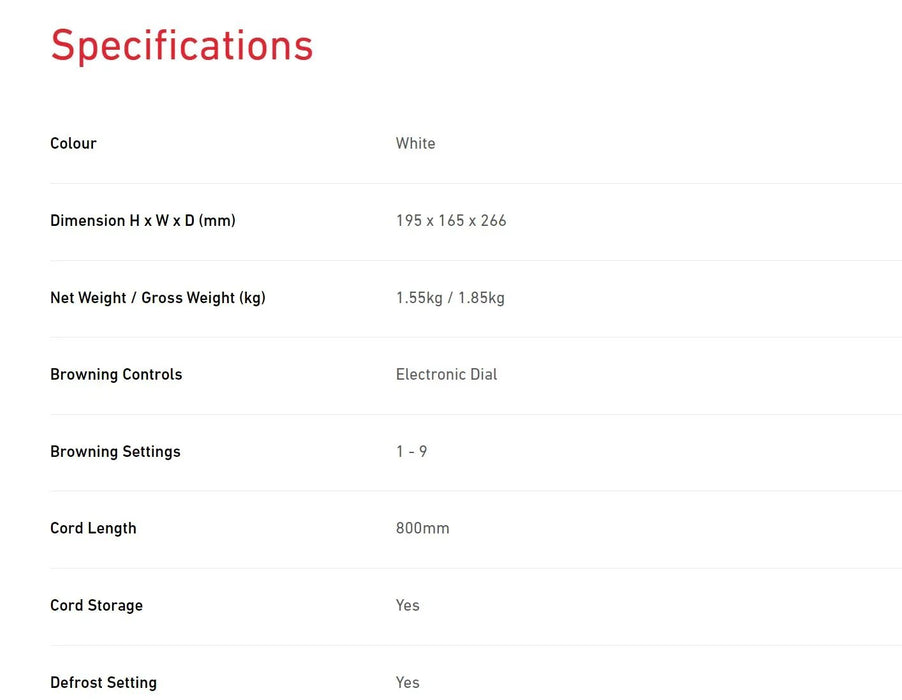The image size is (902, 700).
Task: Select the Dimension H x W x D label
Action: tap(142, 220)
